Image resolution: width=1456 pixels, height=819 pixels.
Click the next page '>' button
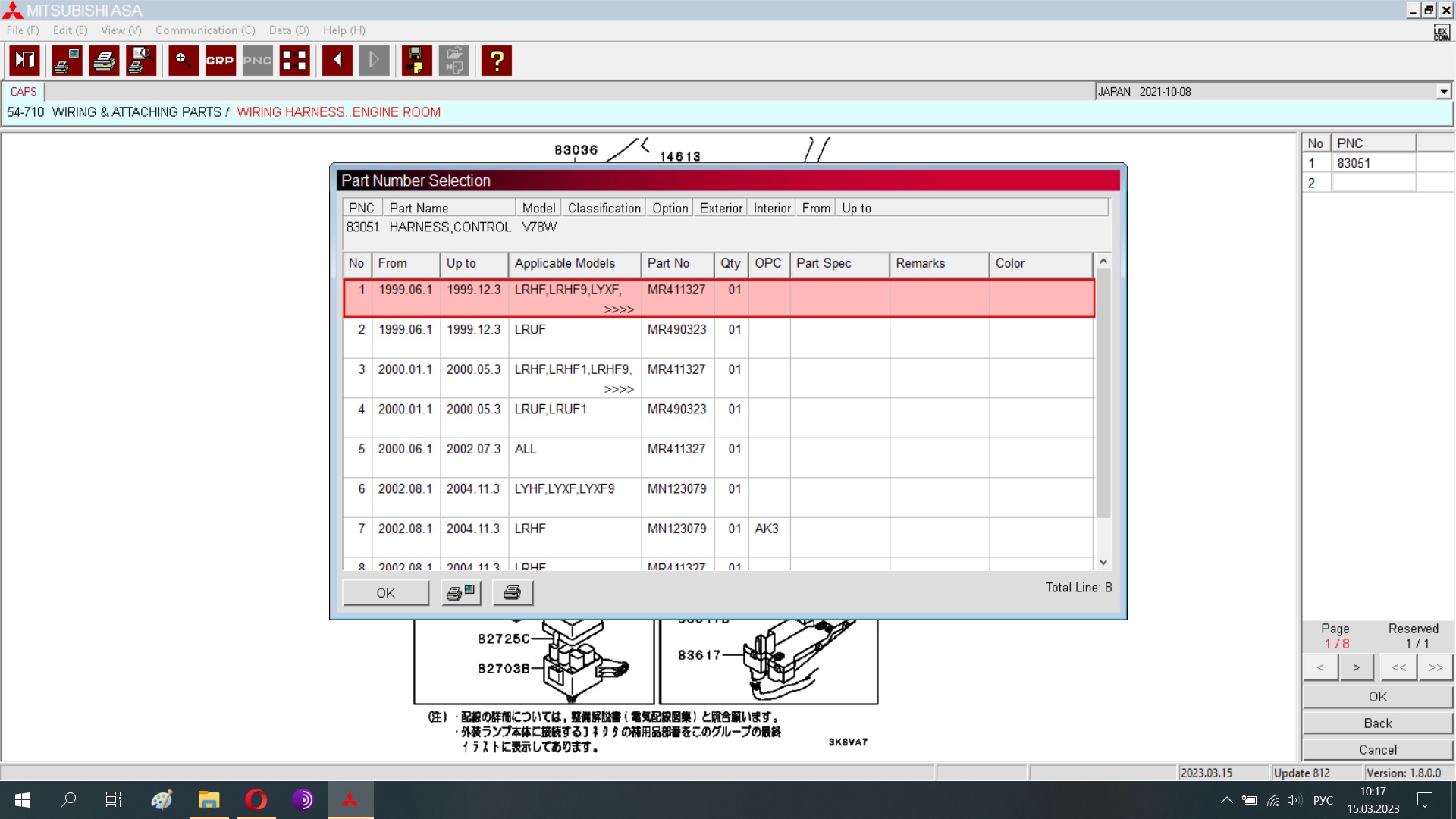coord(1356,667)
